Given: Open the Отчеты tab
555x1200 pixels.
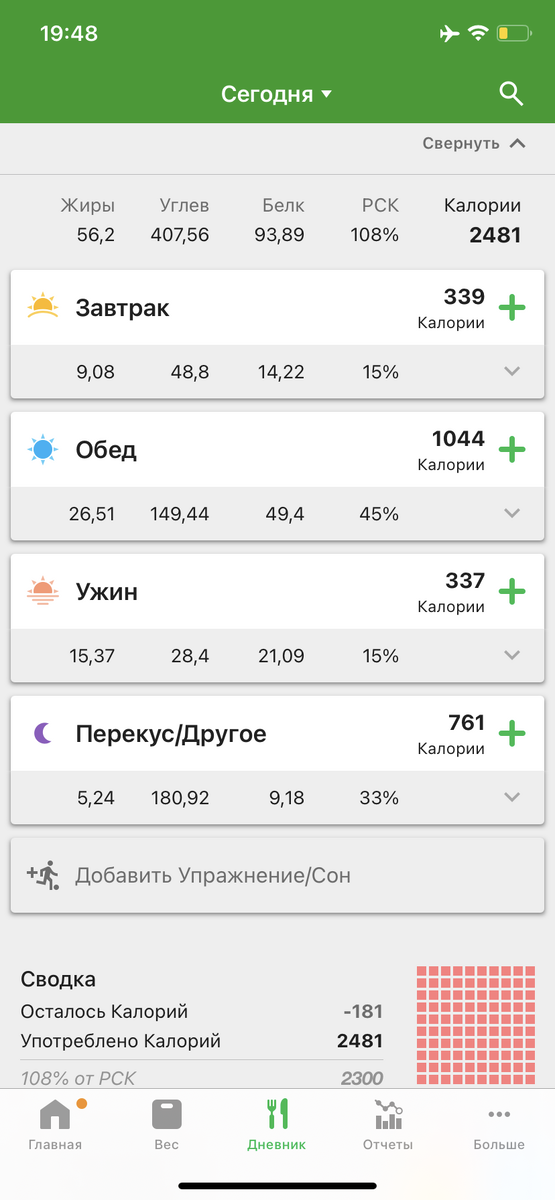Looking at the screenshot, I should [x=388, y=1125].
